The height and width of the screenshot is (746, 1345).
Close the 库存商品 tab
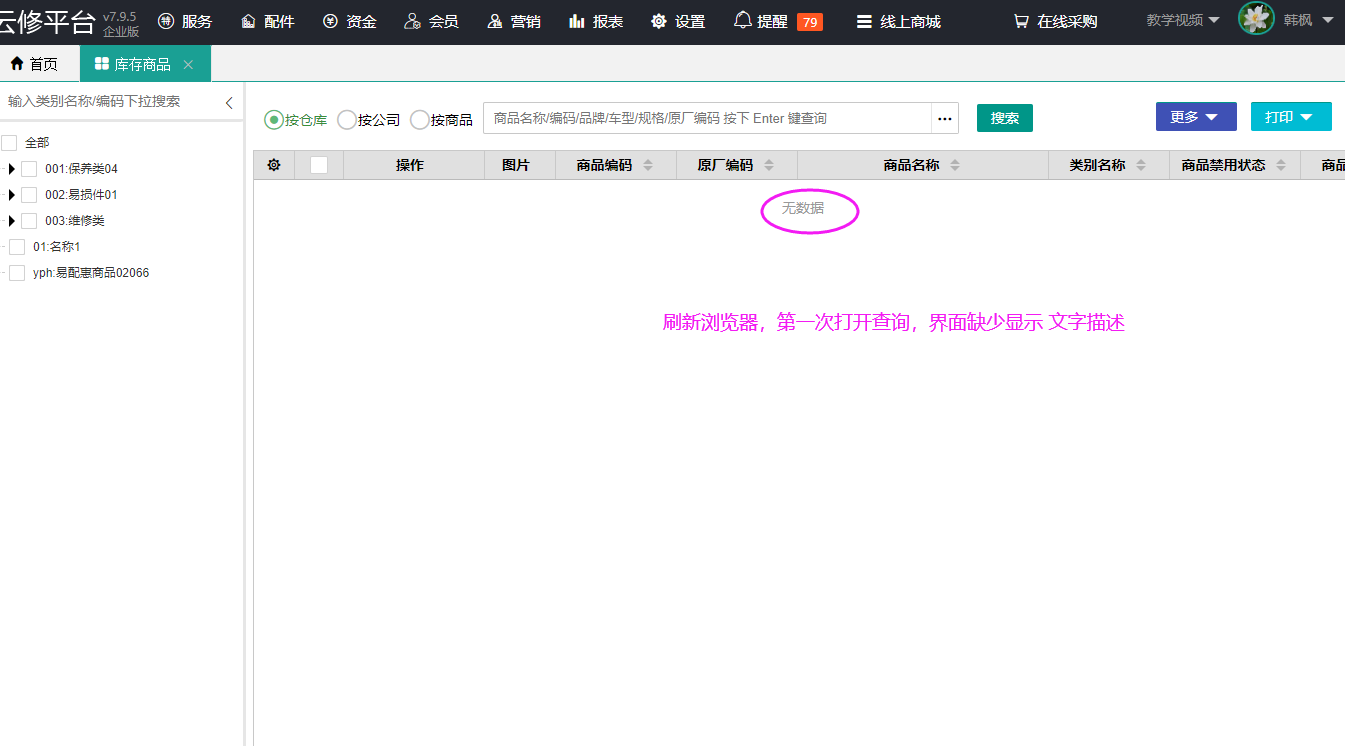tap(188, 64)
